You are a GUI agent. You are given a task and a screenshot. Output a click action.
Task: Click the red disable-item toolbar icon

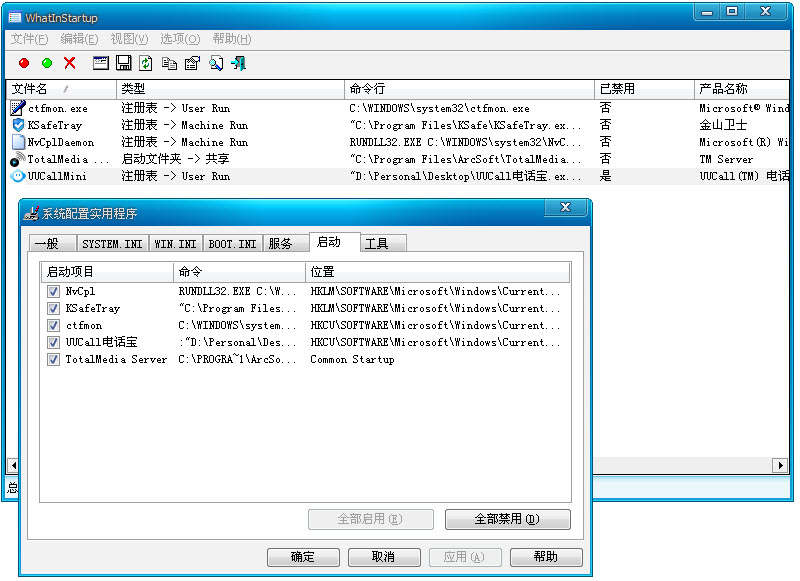click(24, 63)
